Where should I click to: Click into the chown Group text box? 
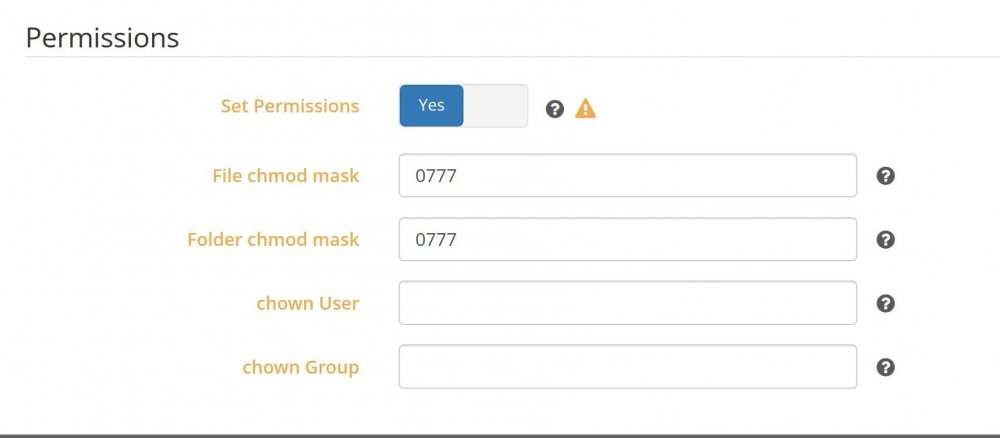(x=628, y=367)
